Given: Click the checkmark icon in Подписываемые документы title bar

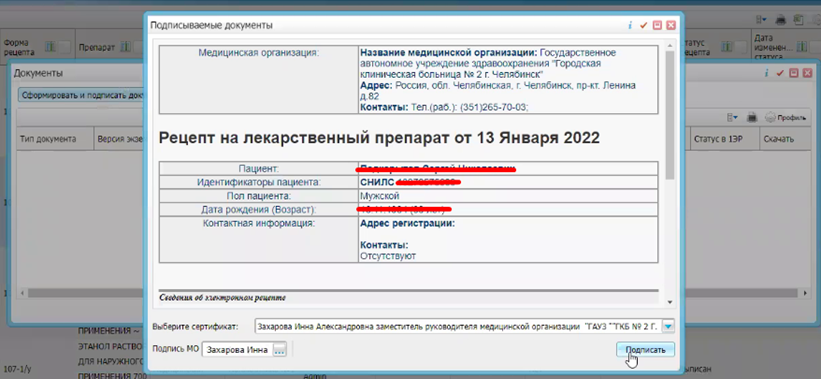Looking at the screenshot, I should click(x=644, y=25).
